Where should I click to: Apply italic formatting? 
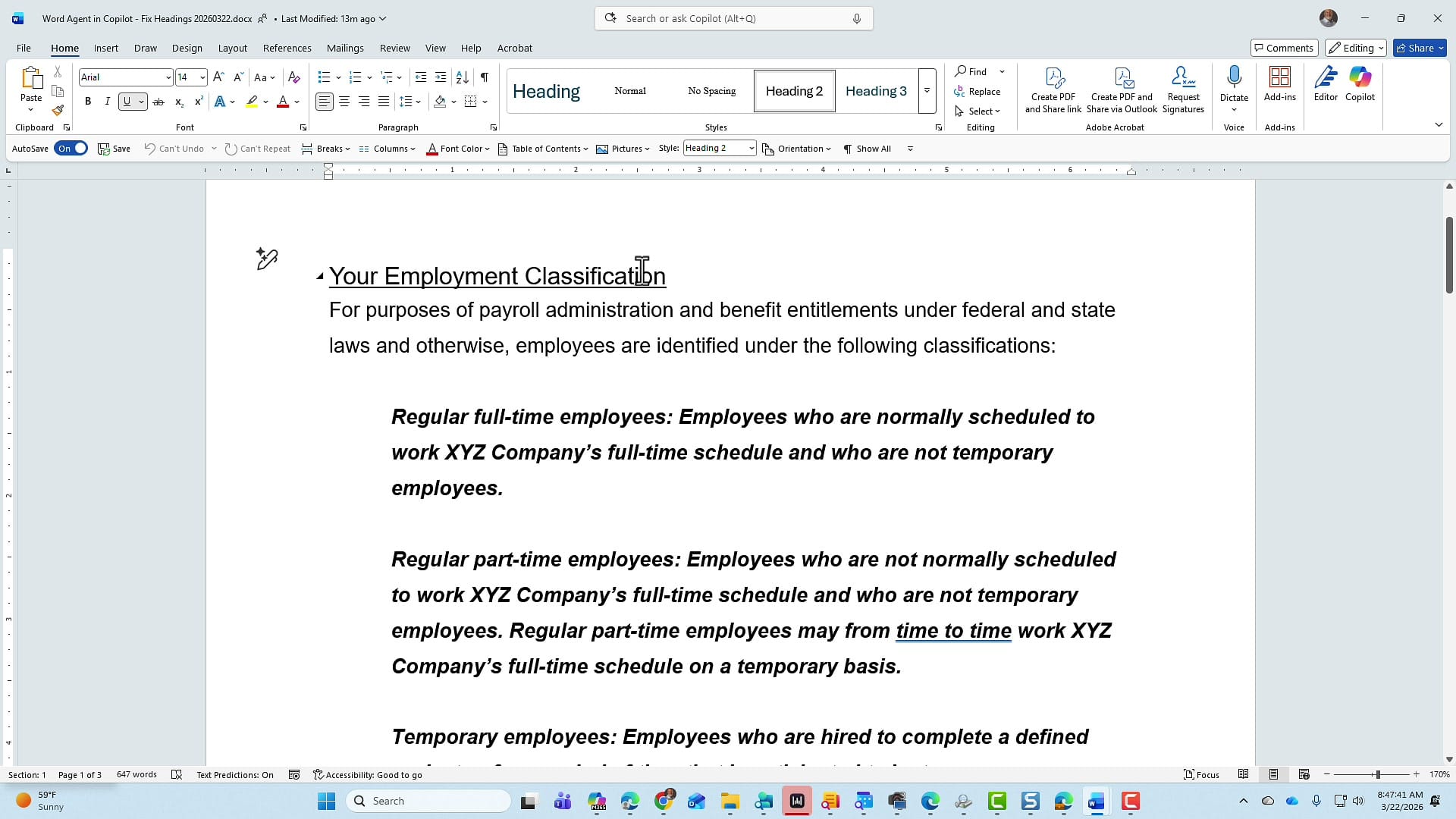[x=107, y=101]
